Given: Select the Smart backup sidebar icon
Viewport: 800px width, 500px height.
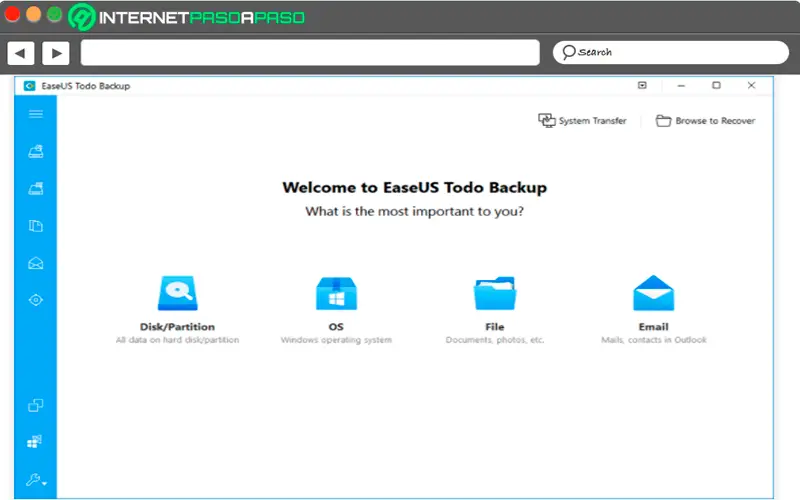Looking at the screenshot, I should [36, 299].
